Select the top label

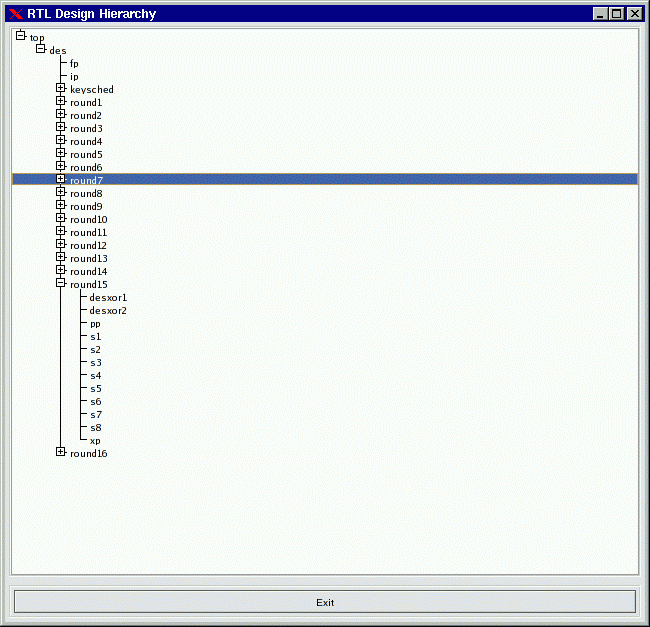coord(37,38)
